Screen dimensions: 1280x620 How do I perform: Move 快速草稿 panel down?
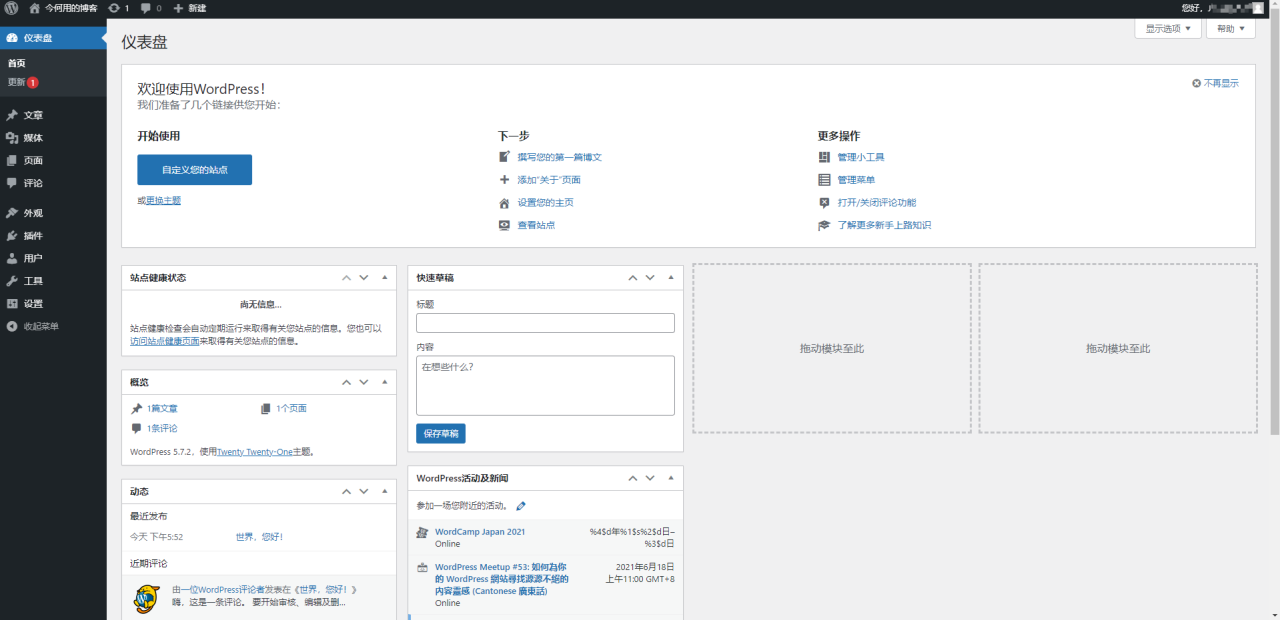[x=651, y=277]
